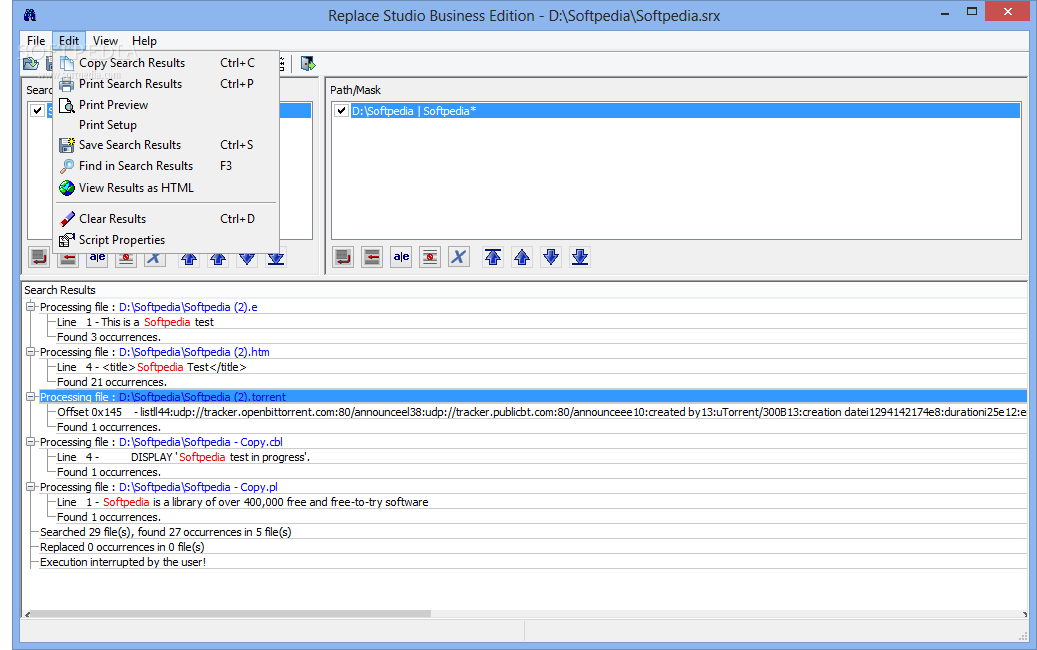The width and height of the screenshot is (1037, 650).
Task: Select Print Preview menu entry
Action: pos(166,104)
